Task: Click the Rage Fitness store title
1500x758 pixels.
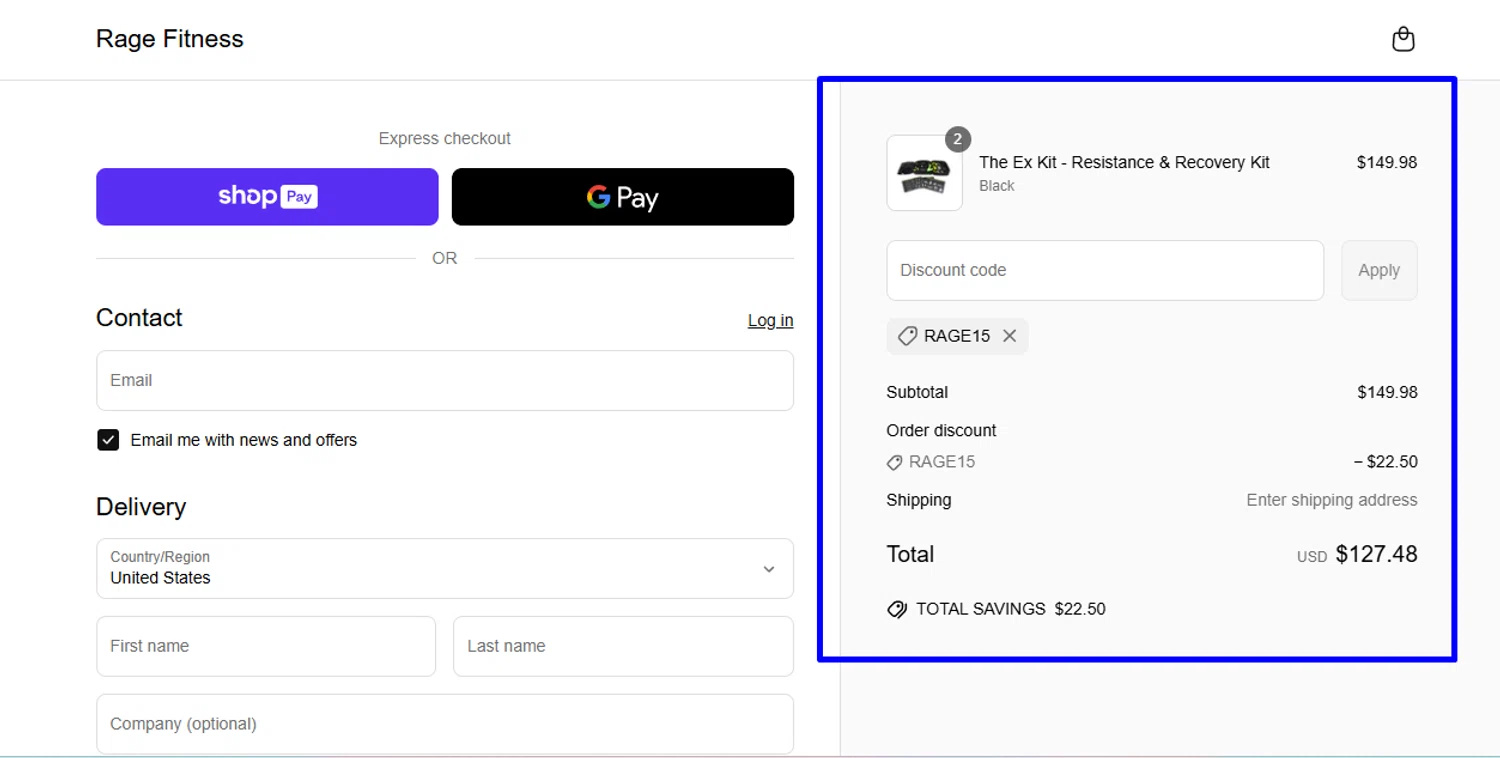Action: click(x=170, y=39)
